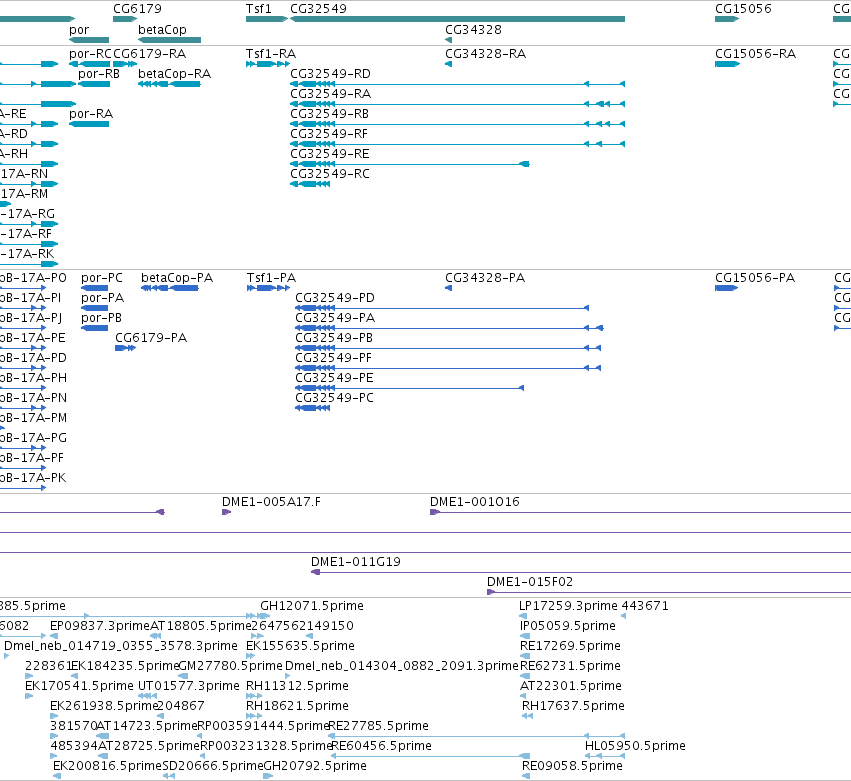Viewport: 851px width, 781px height.
Task: Select the RH18621.5prime EST label
Action: tap(297, 707)
